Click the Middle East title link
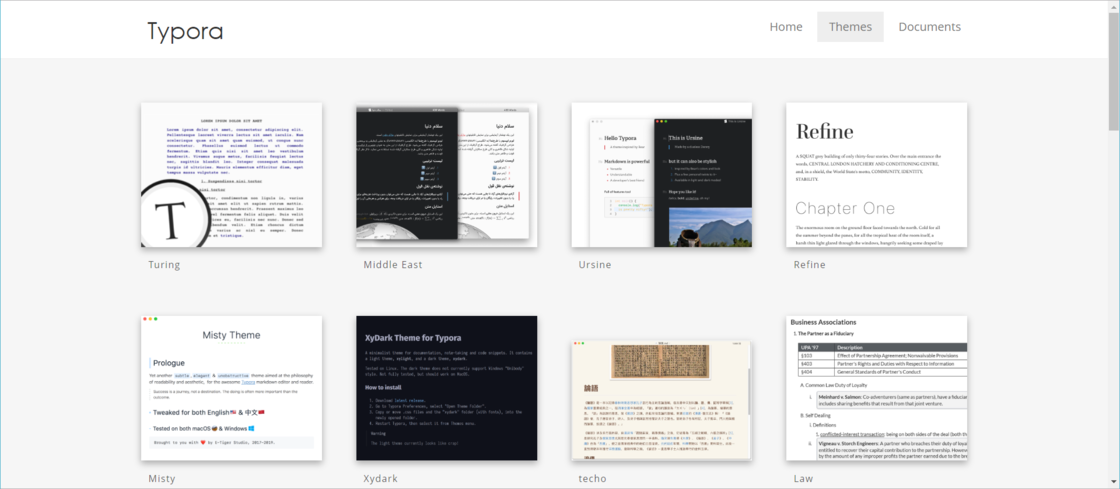This screenshot has width=1120, height=489. pyautogui.click(x=393, y=265)
